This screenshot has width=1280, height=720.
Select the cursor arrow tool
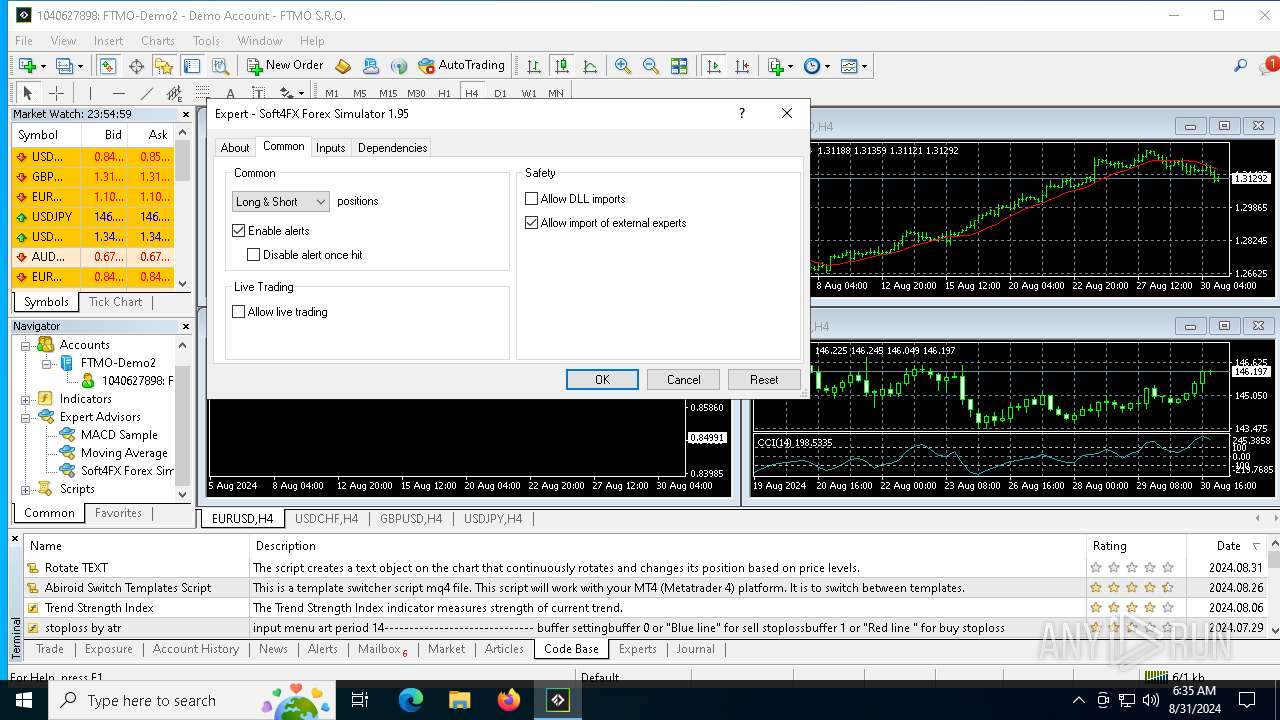tap(28, 93)
